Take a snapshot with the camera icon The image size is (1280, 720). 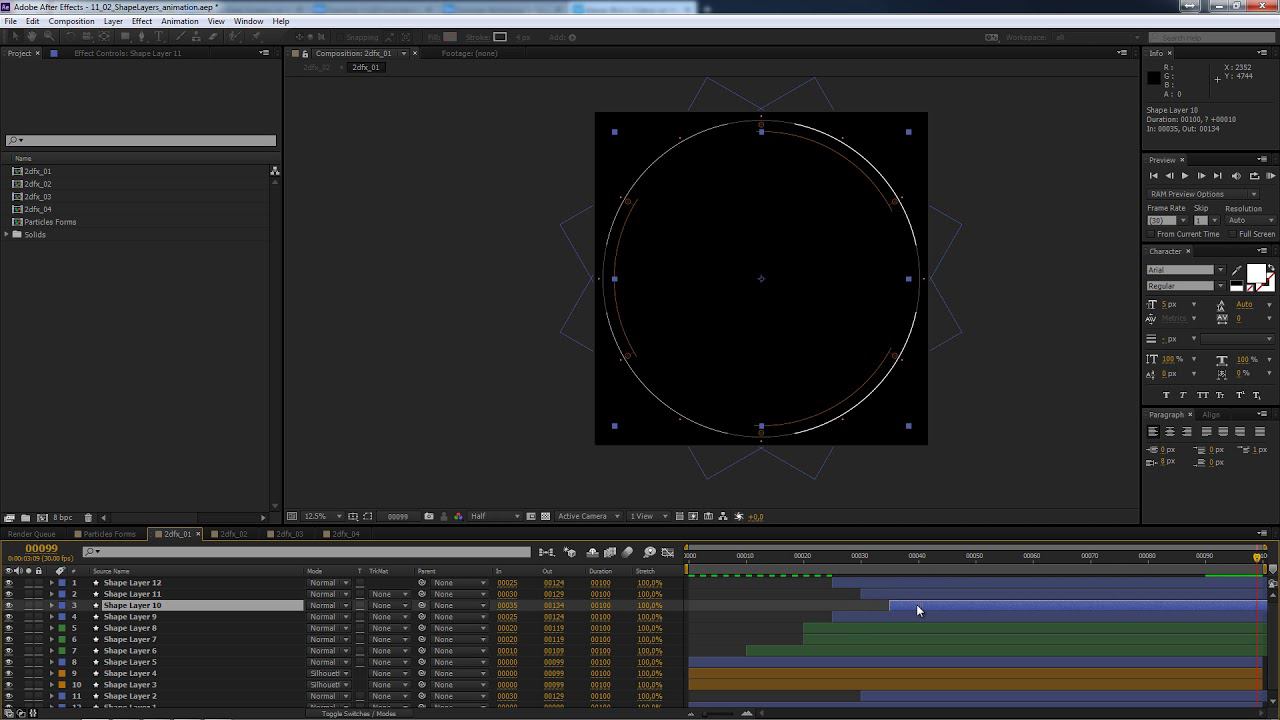click(429, 516)
